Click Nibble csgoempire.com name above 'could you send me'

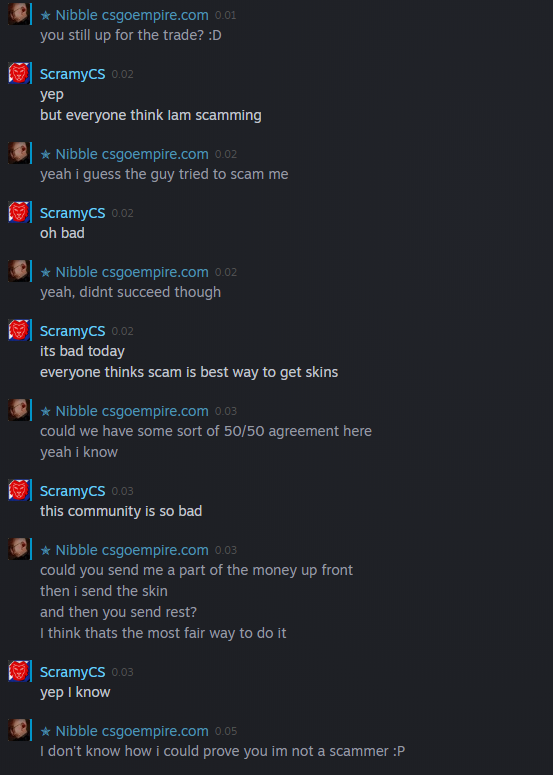pyautogui.click(x=132, y=550)
